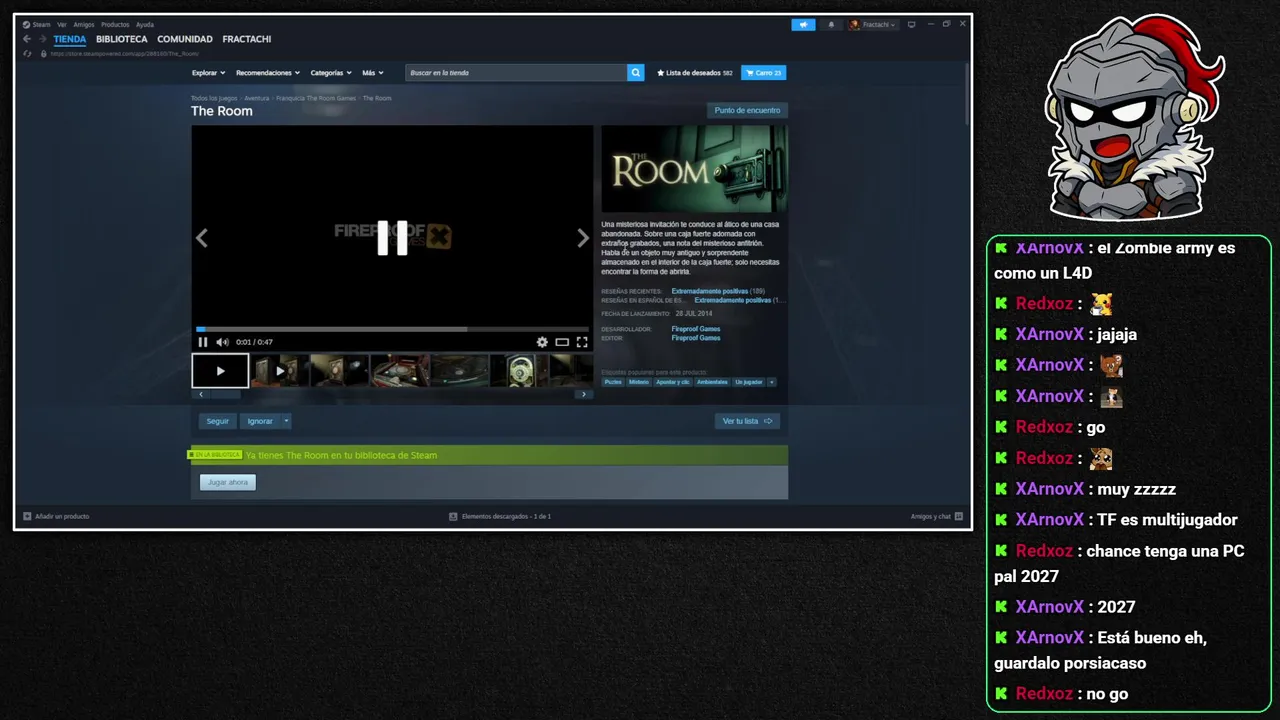
Task: Open the Amigos y chat icon
Action: pos(958,516)
